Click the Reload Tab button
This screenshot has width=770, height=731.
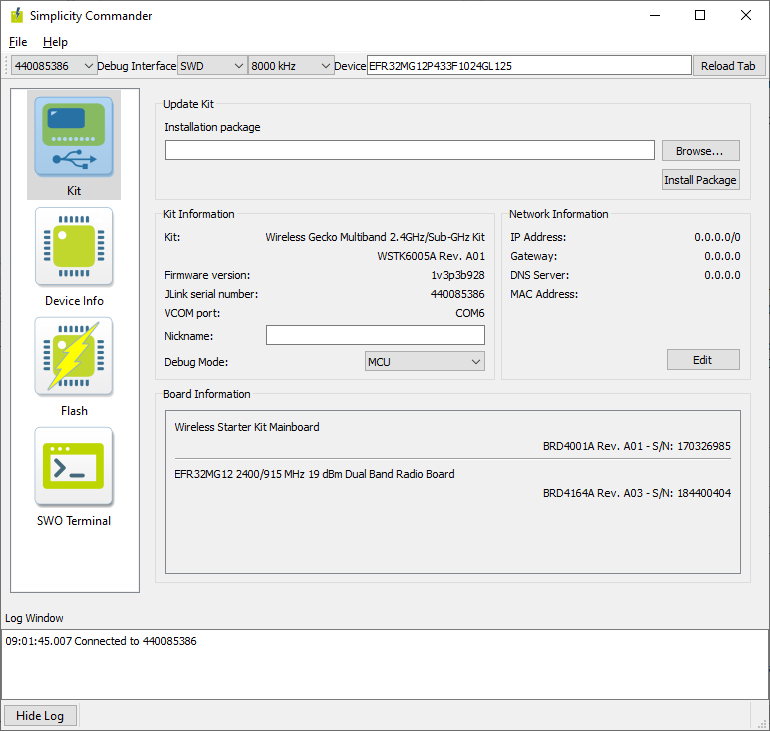[x=729, y=66]
